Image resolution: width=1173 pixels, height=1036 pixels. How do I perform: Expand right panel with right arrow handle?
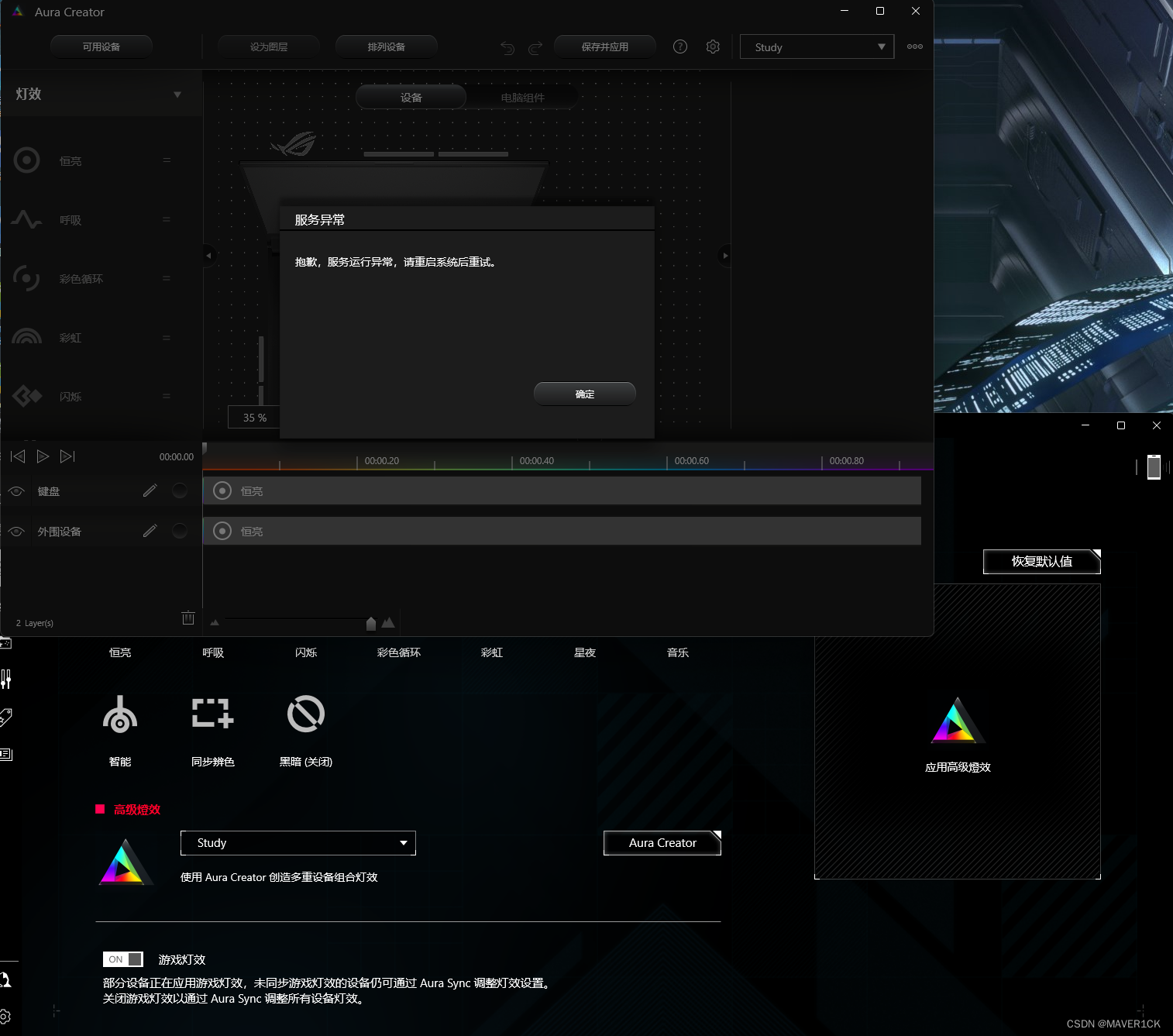point(724,255)
